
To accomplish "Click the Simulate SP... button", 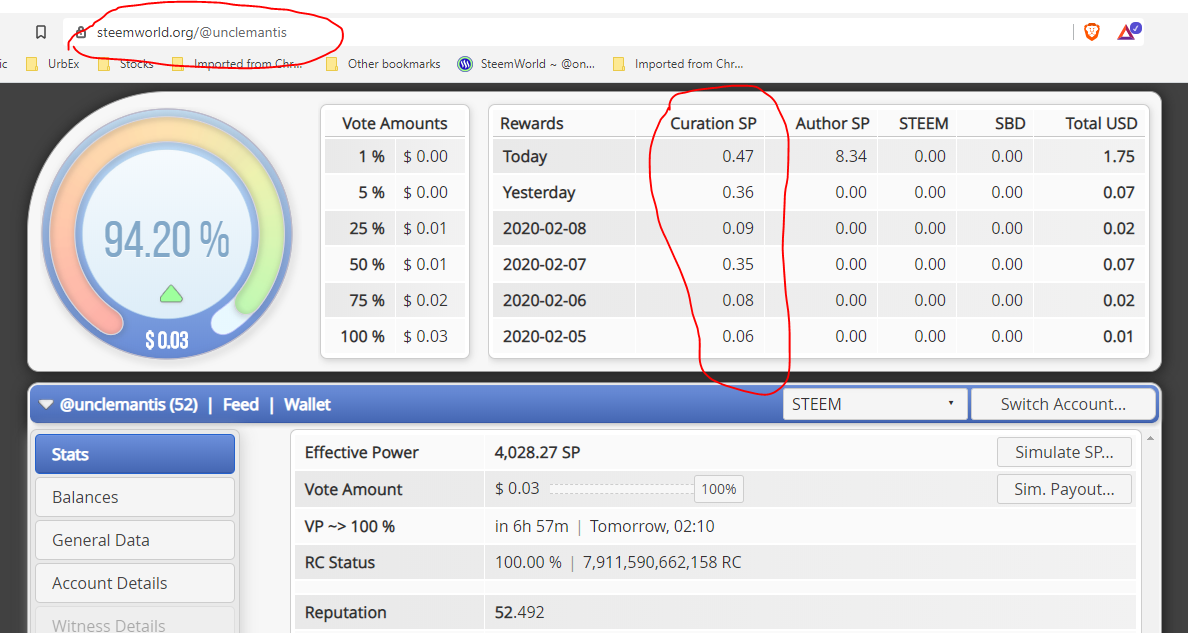I will (x=1064, y=452).
